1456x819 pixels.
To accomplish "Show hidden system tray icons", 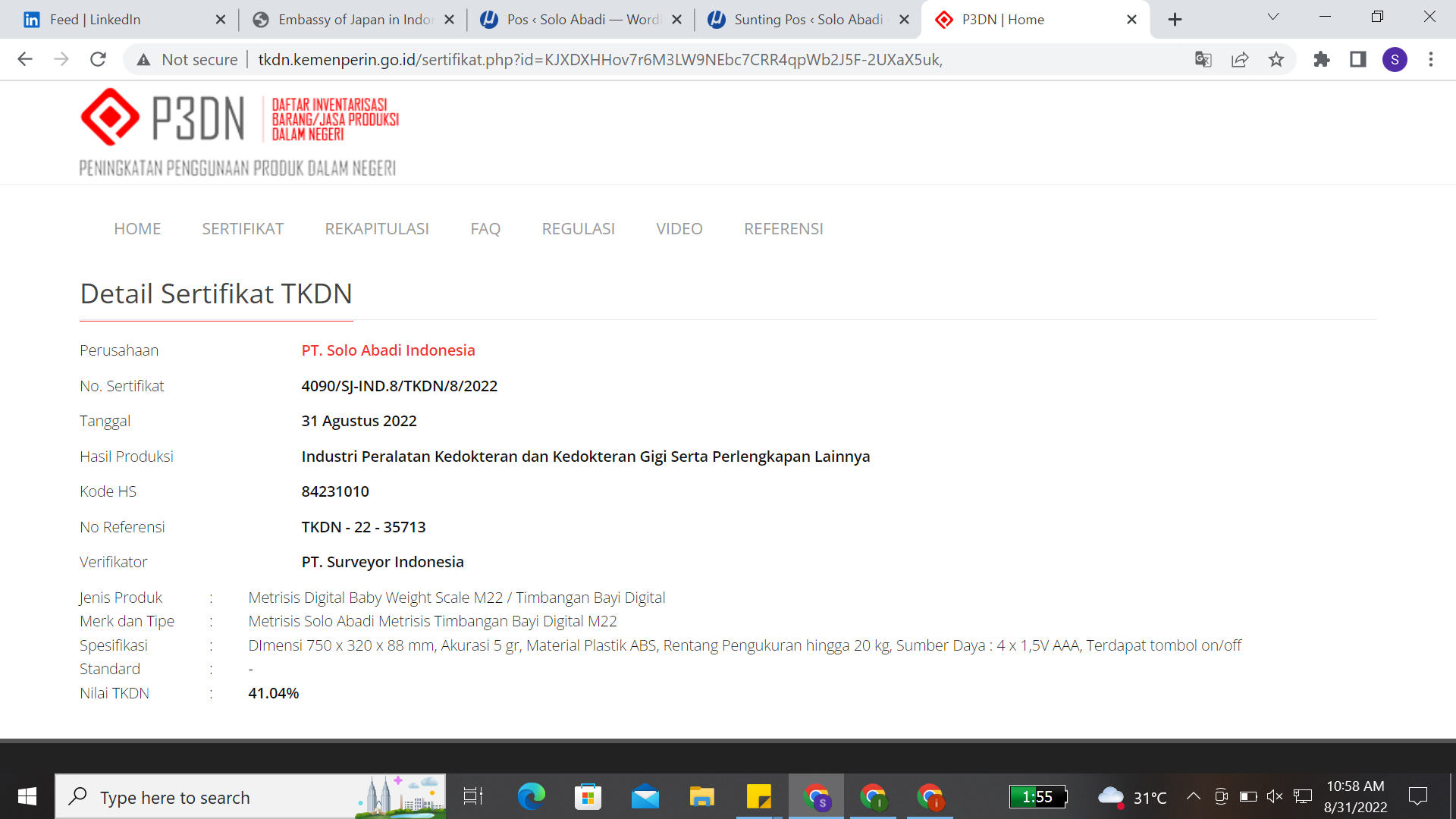I will [1193, 796].
